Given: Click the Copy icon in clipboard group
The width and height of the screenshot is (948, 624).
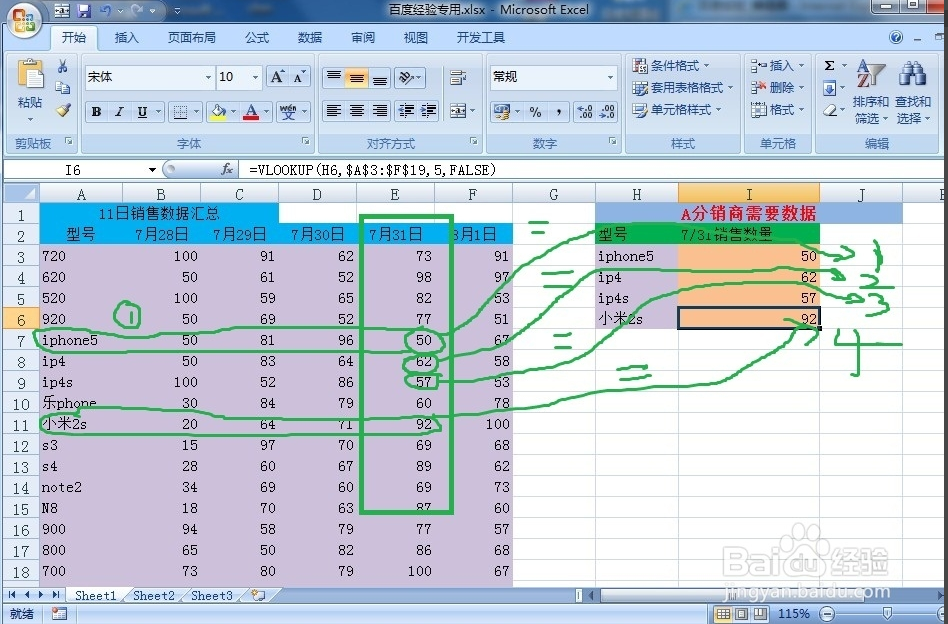Looking at the screenshot, I should point(62,88).
